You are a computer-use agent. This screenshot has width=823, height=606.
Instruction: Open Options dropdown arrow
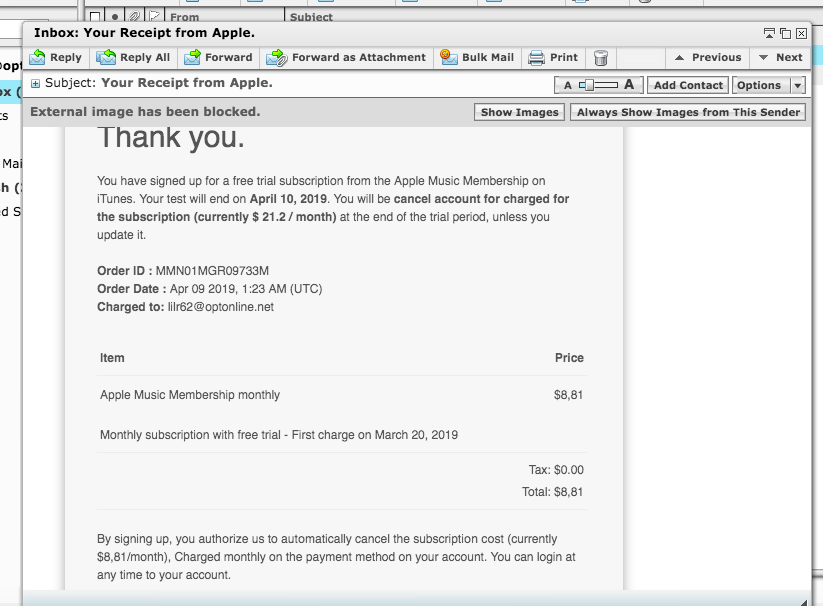click(798, 85)
